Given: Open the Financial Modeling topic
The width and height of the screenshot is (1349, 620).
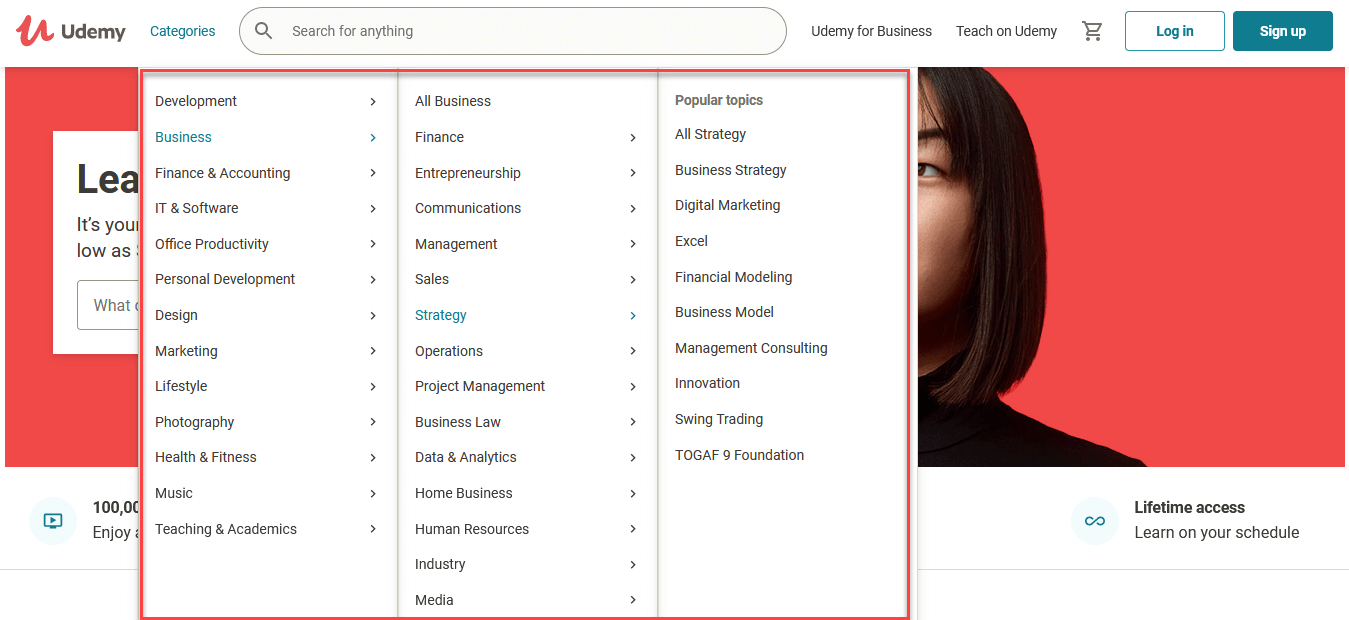Looking at the screenshot, I should pos(733,277).
